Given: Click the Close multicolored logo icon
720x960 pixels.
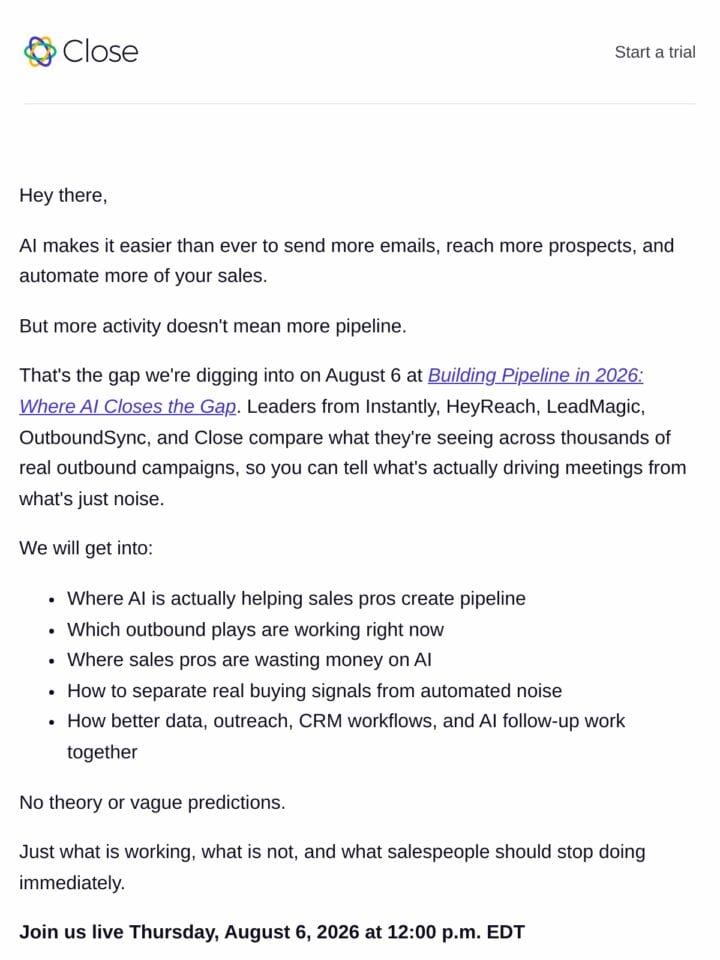Looking at the screenshot, I should click(40, 51).
